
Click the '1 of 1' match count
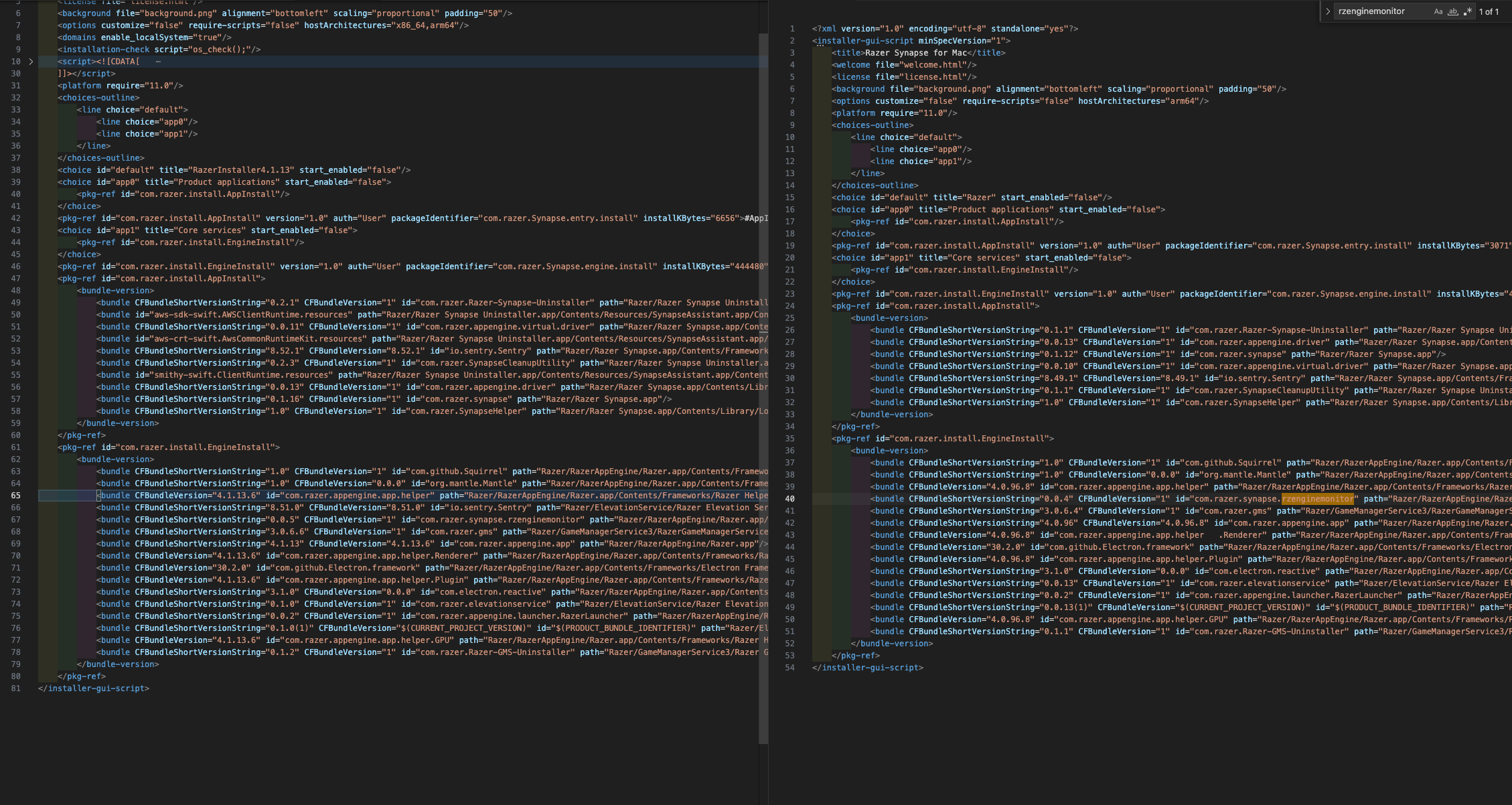1489,12
